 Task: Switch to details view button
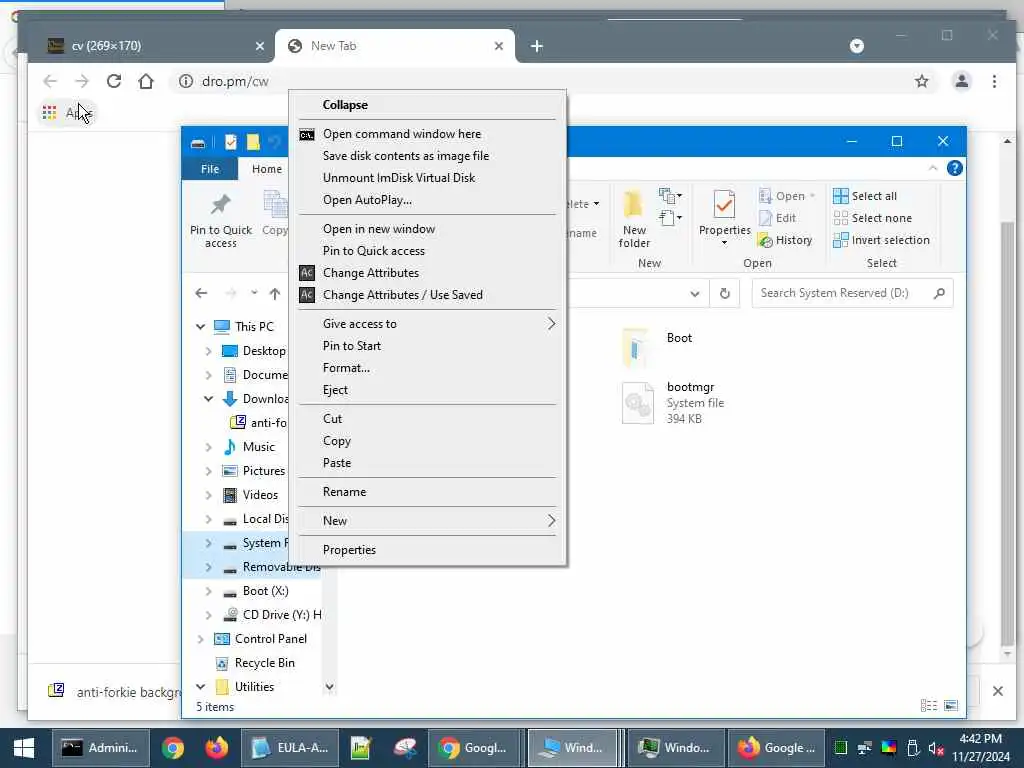pos(929,705)
